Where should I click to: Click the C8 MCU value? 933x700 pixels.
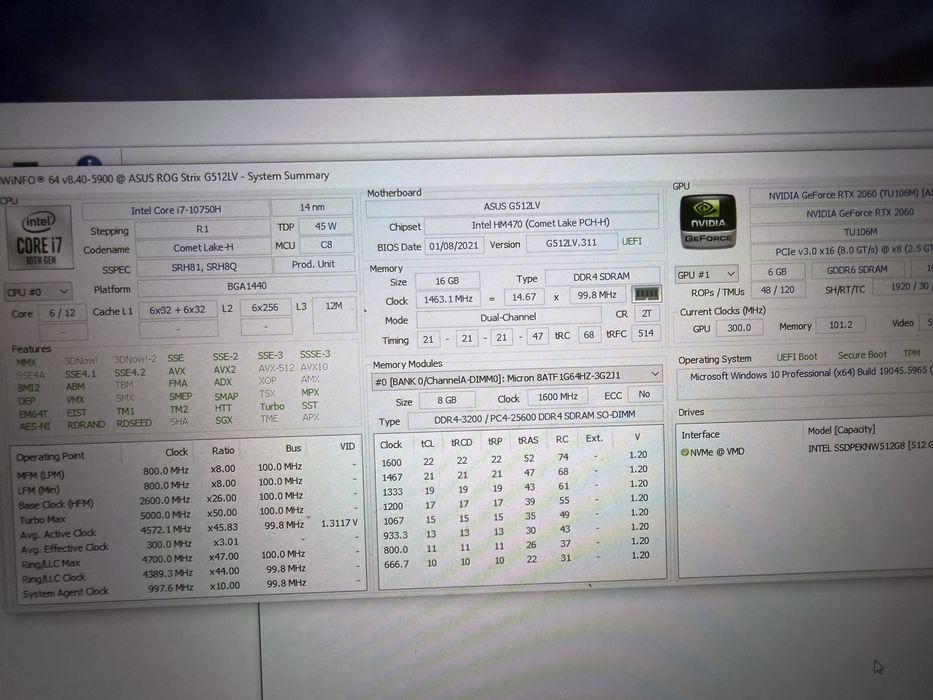pos(326,245)
